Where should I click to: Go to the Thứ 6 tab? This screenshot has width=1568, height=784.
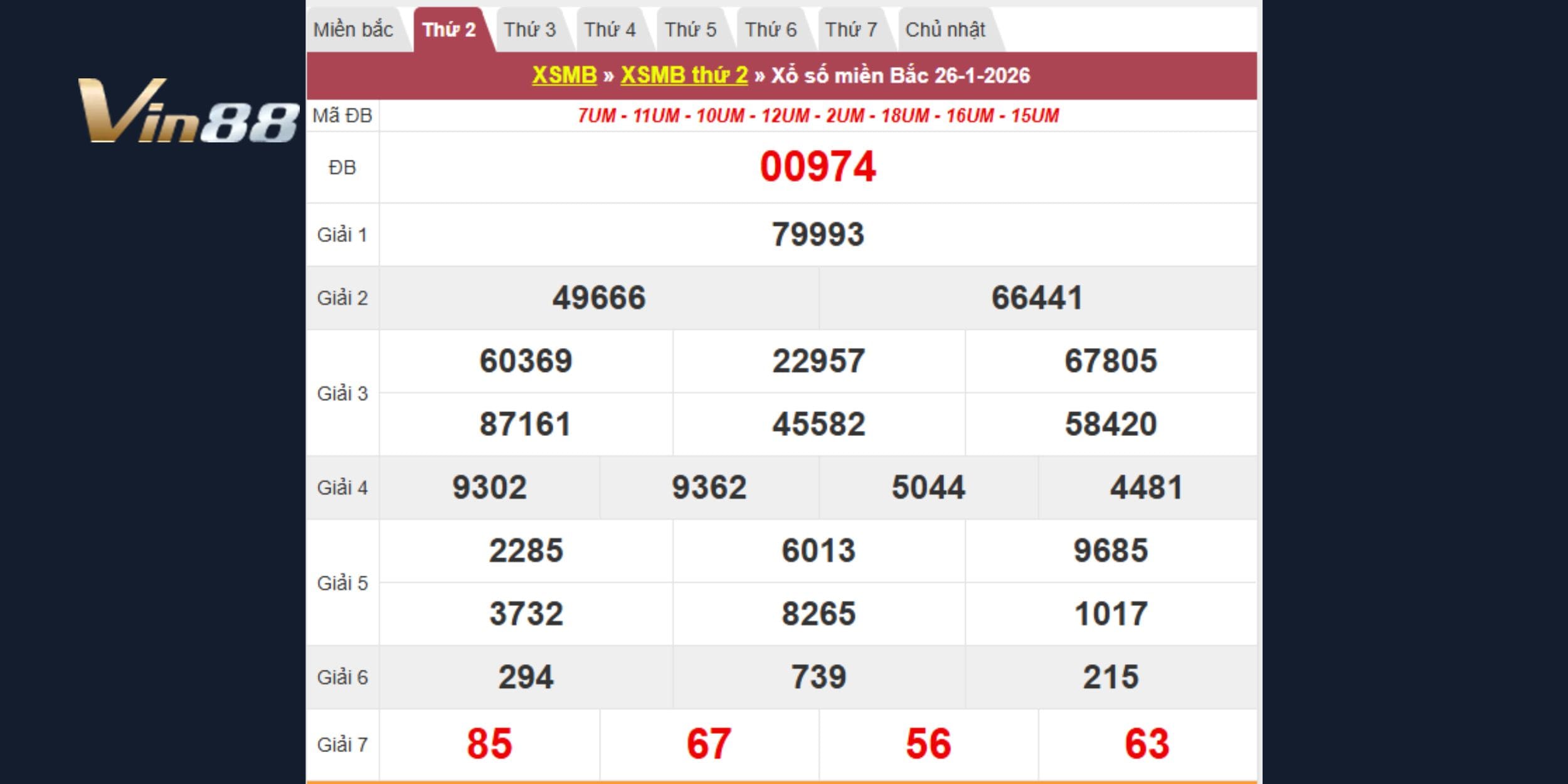click(771, 29)
